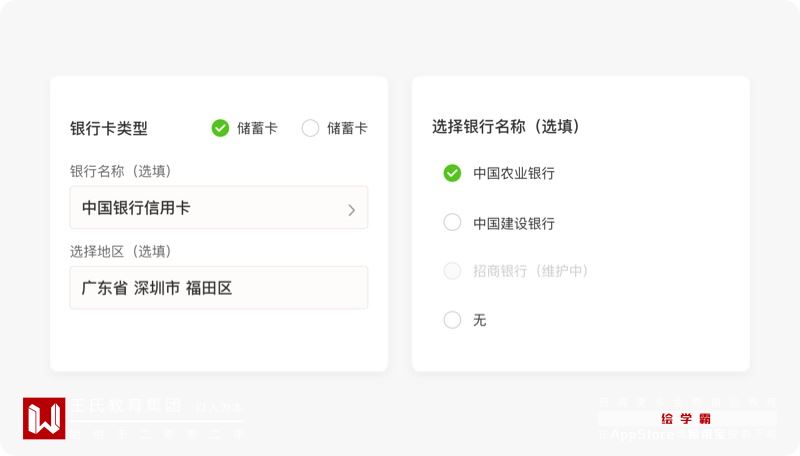This screenshot has width=800, height=456.
Task: Select the unchecked 储蓄卡 radio button
Action: click(x=310, y=128)
